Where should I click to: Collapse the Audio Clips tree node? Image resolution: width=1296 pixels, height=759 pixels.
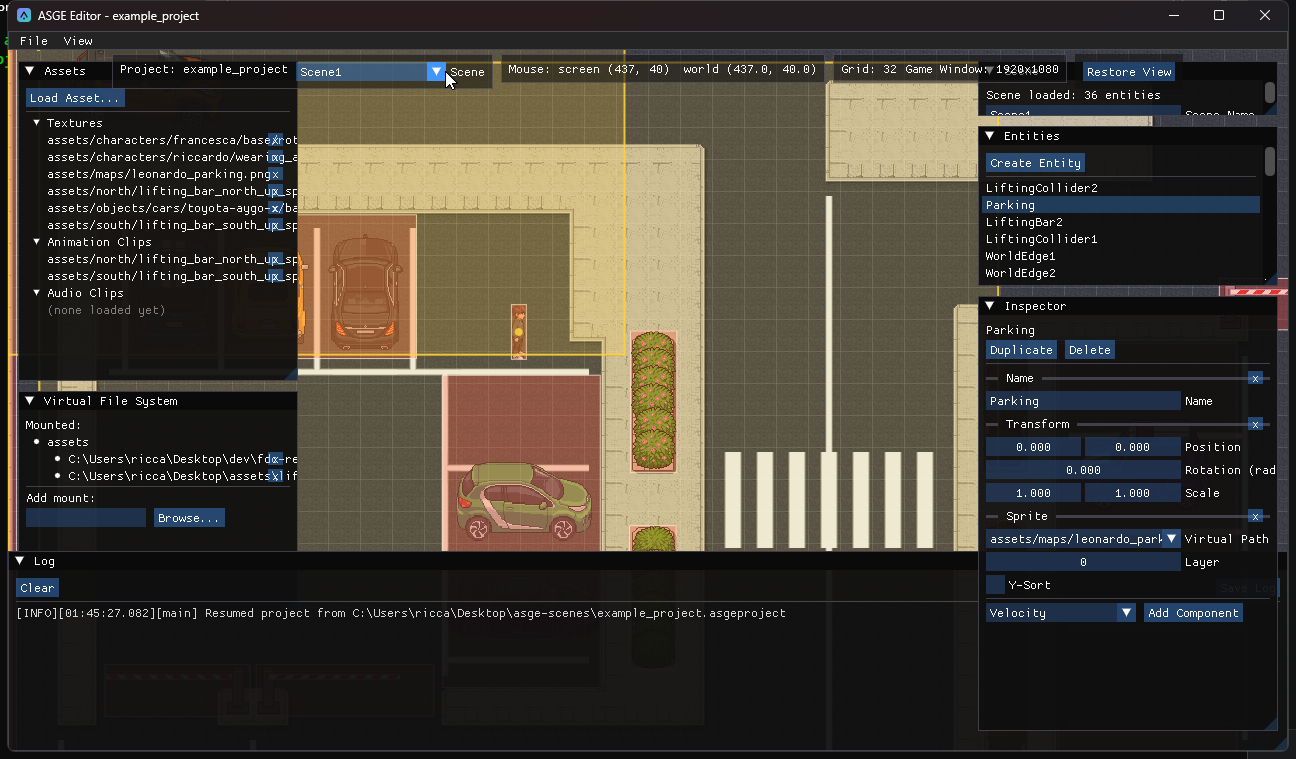coord(37,293)
